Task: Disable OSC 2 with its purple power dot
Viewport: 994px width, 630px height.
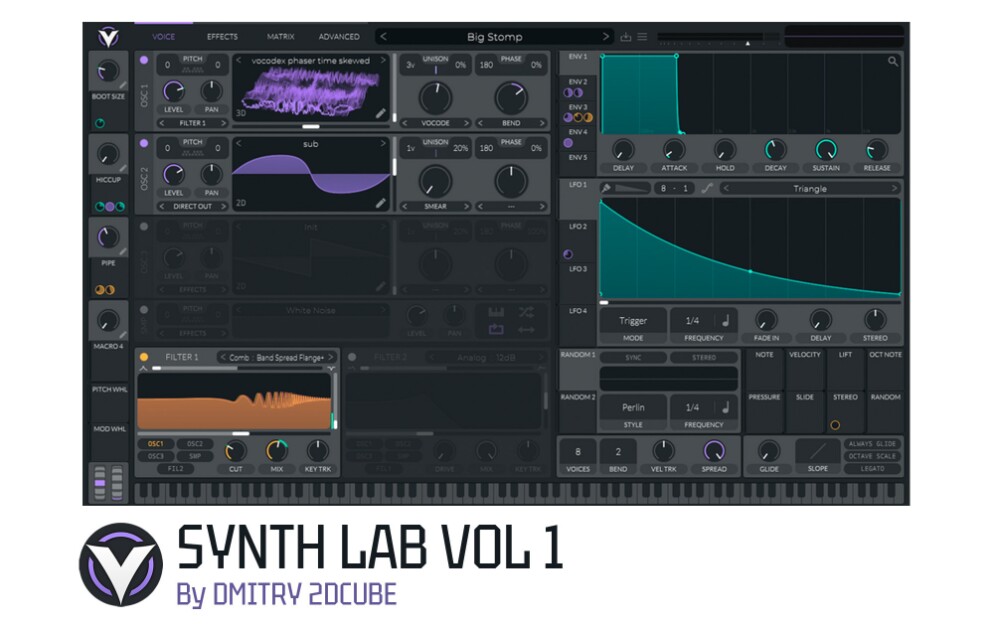Action: (x=144, y=144)
